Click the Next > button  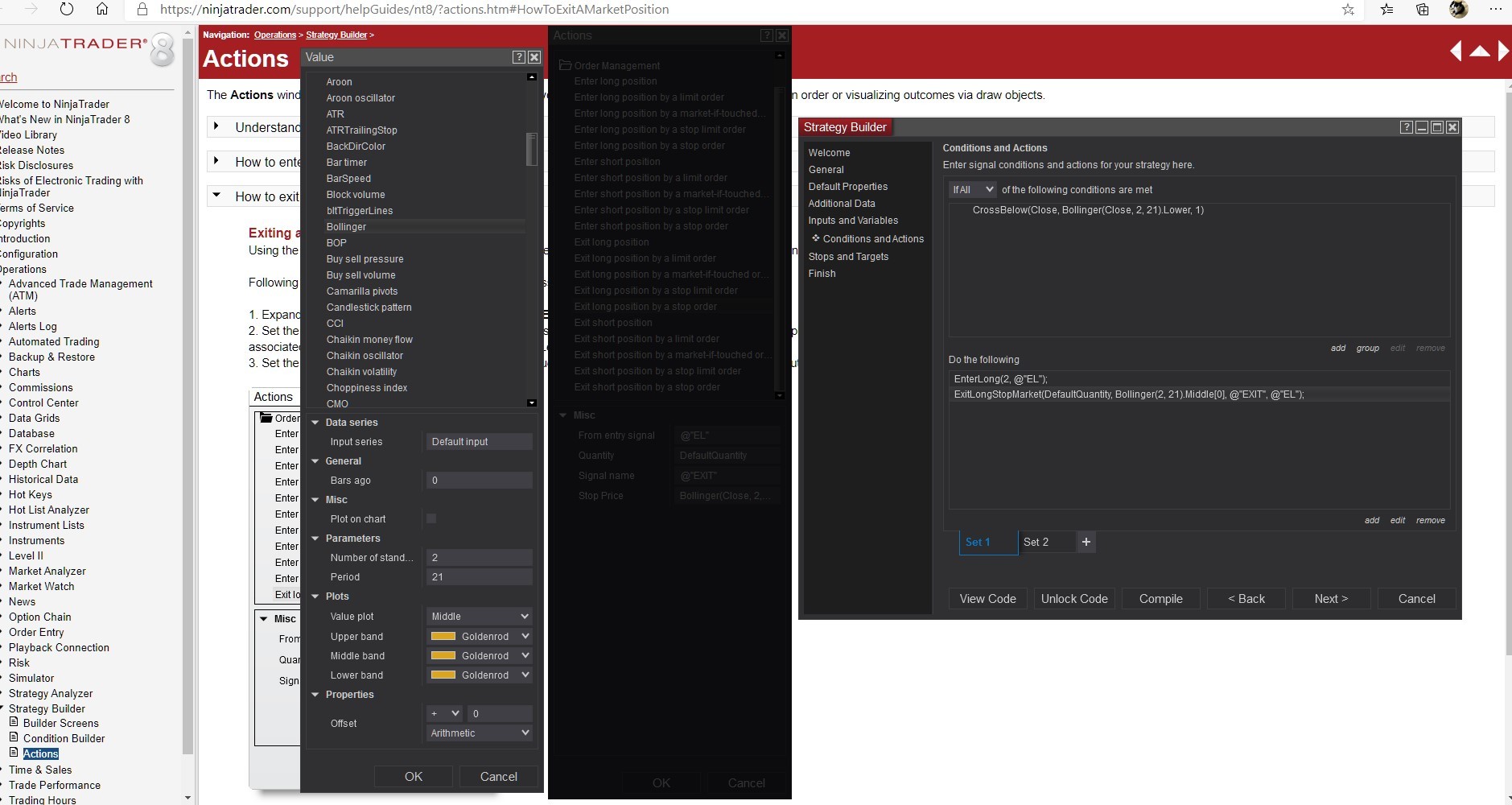1331,598
